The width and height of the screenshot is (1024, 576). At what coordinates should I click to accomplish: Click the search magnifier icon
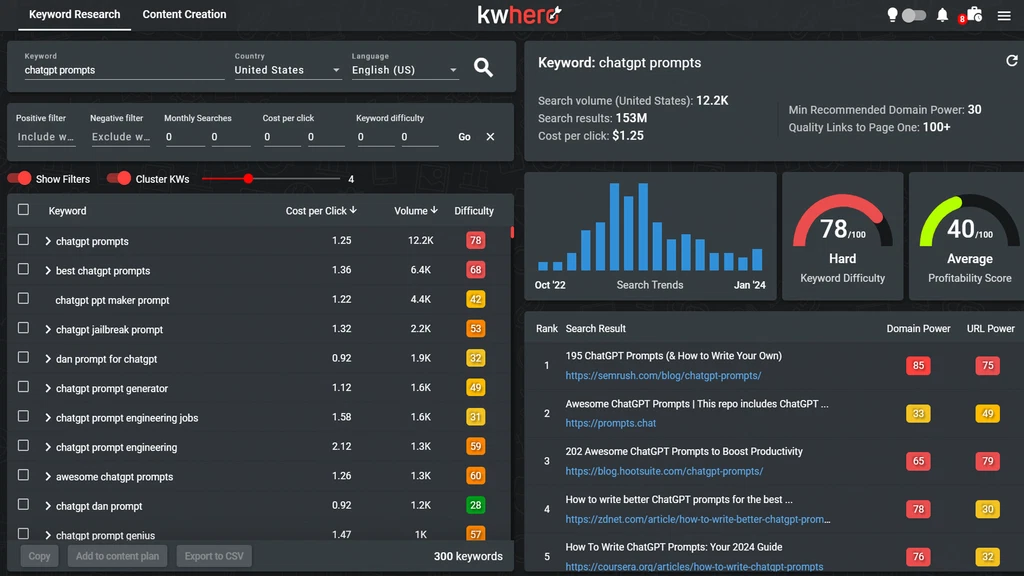tap(483, 68)
